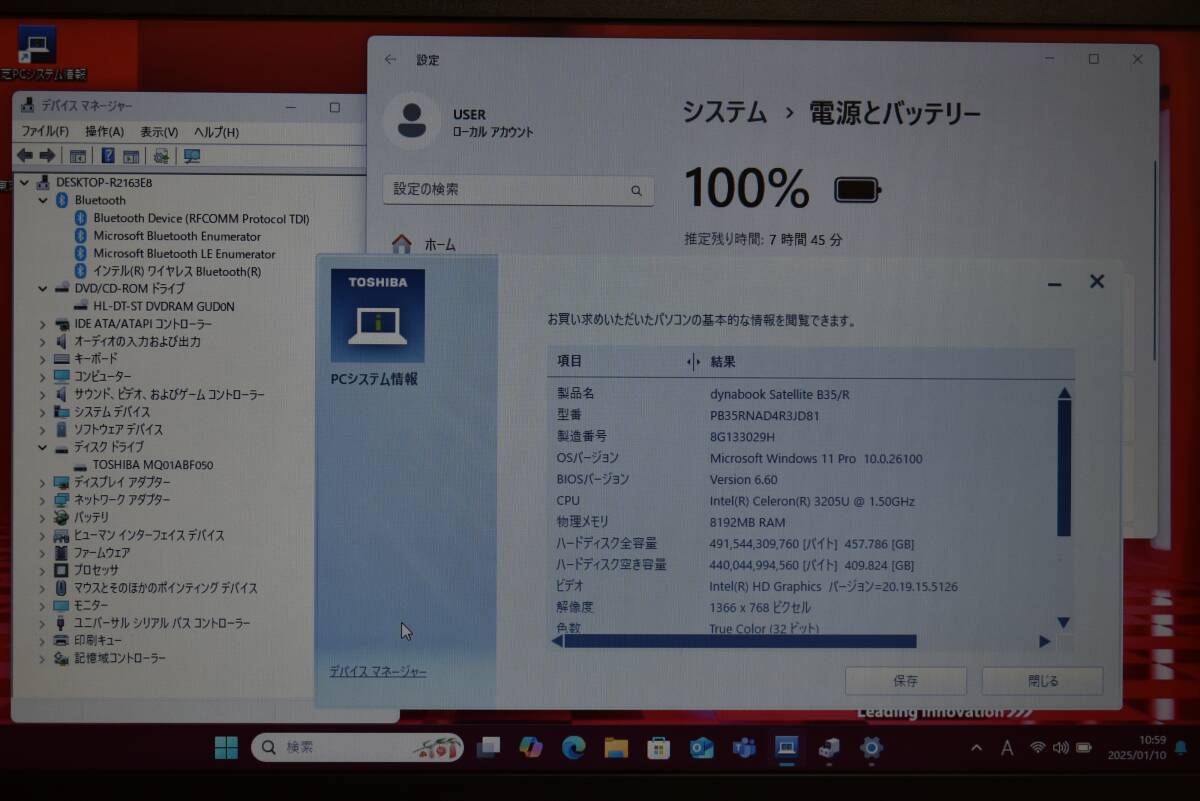The width and height of the screenshot is (1200, 801).
Task: Focus the 設定の検索 input field
Action: pyautogui.click(x=518, y=190)
